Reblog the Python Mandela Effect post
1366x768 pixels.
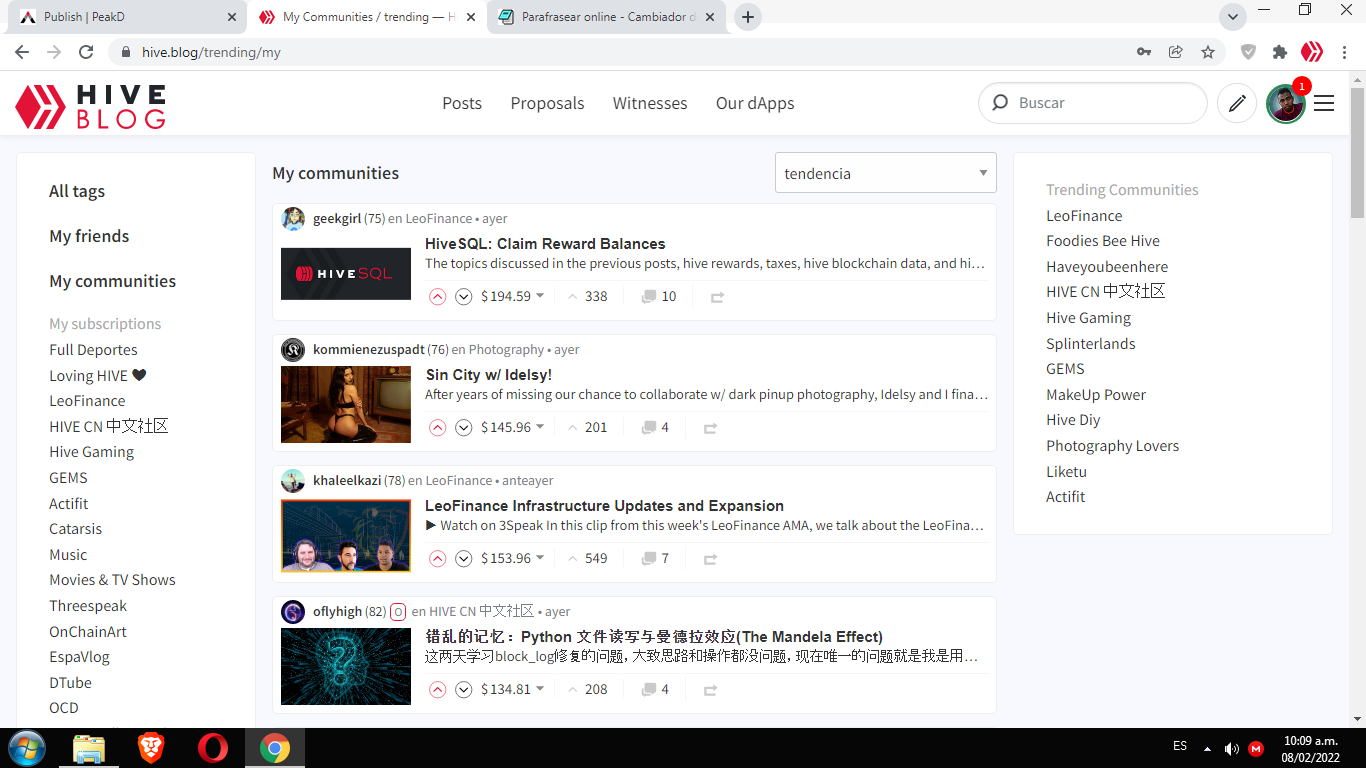[710, 690]
